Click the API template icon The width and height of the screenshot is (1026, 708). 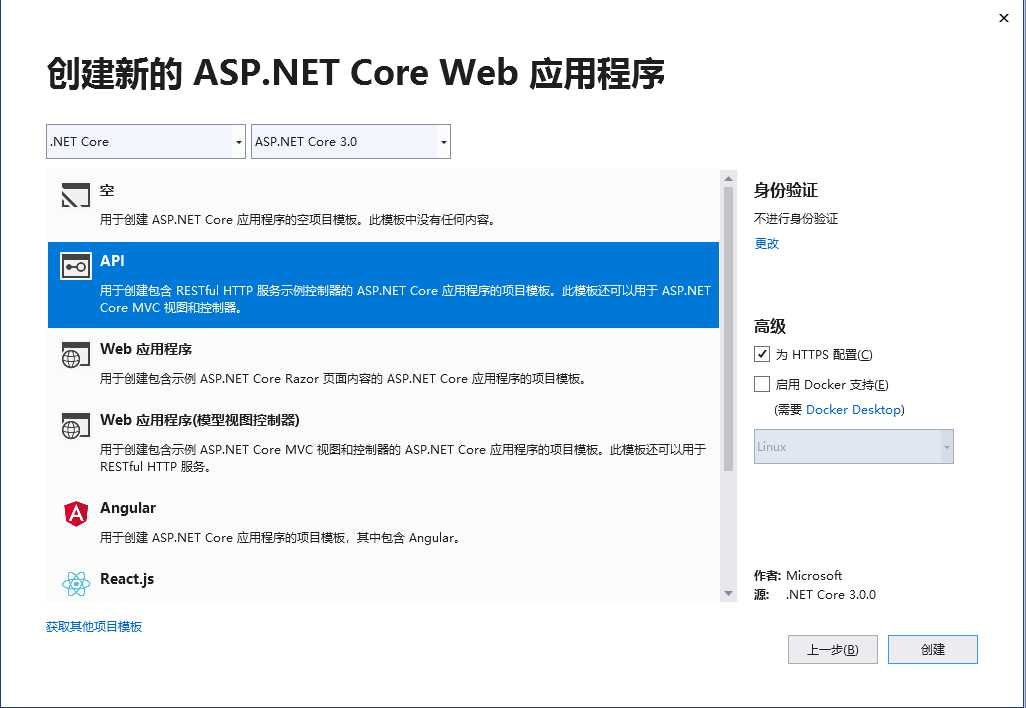(76, 266)
